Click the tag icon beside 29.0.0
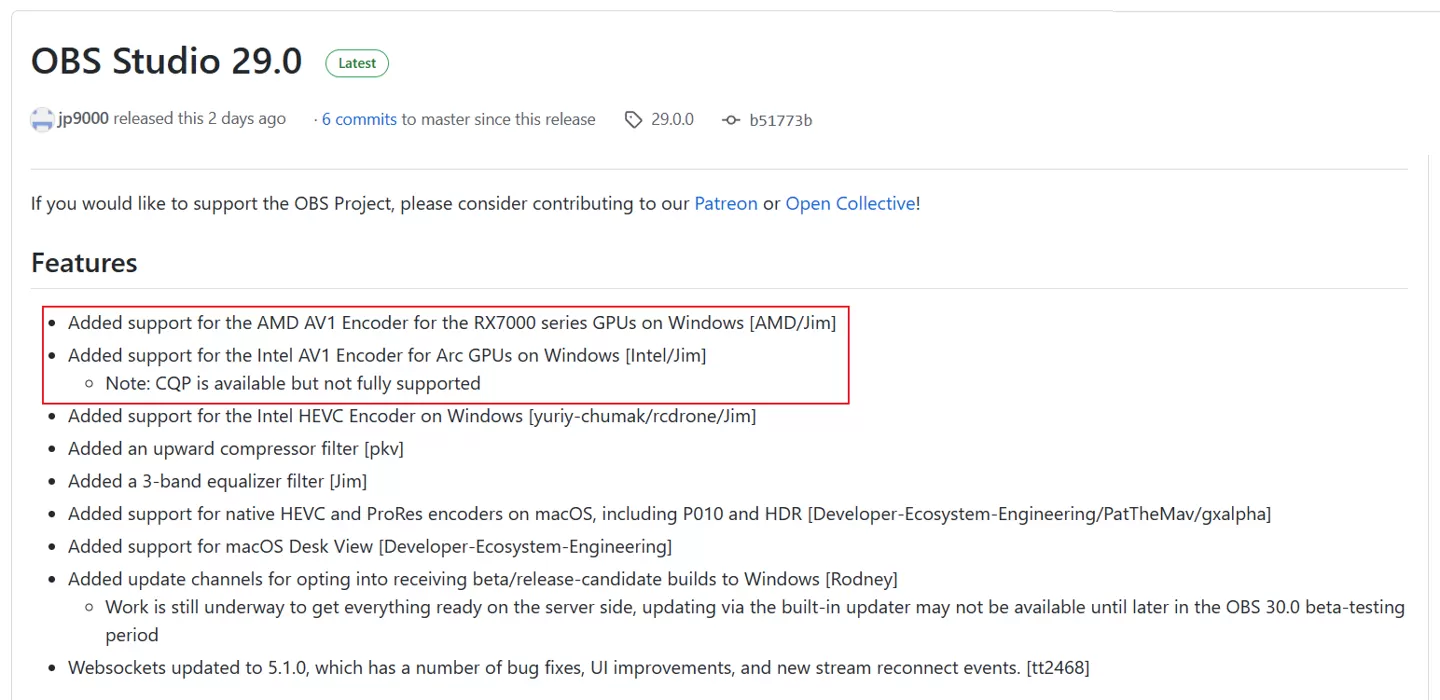1440x700 pixels. pyautogui.click(x=633, y=120)
